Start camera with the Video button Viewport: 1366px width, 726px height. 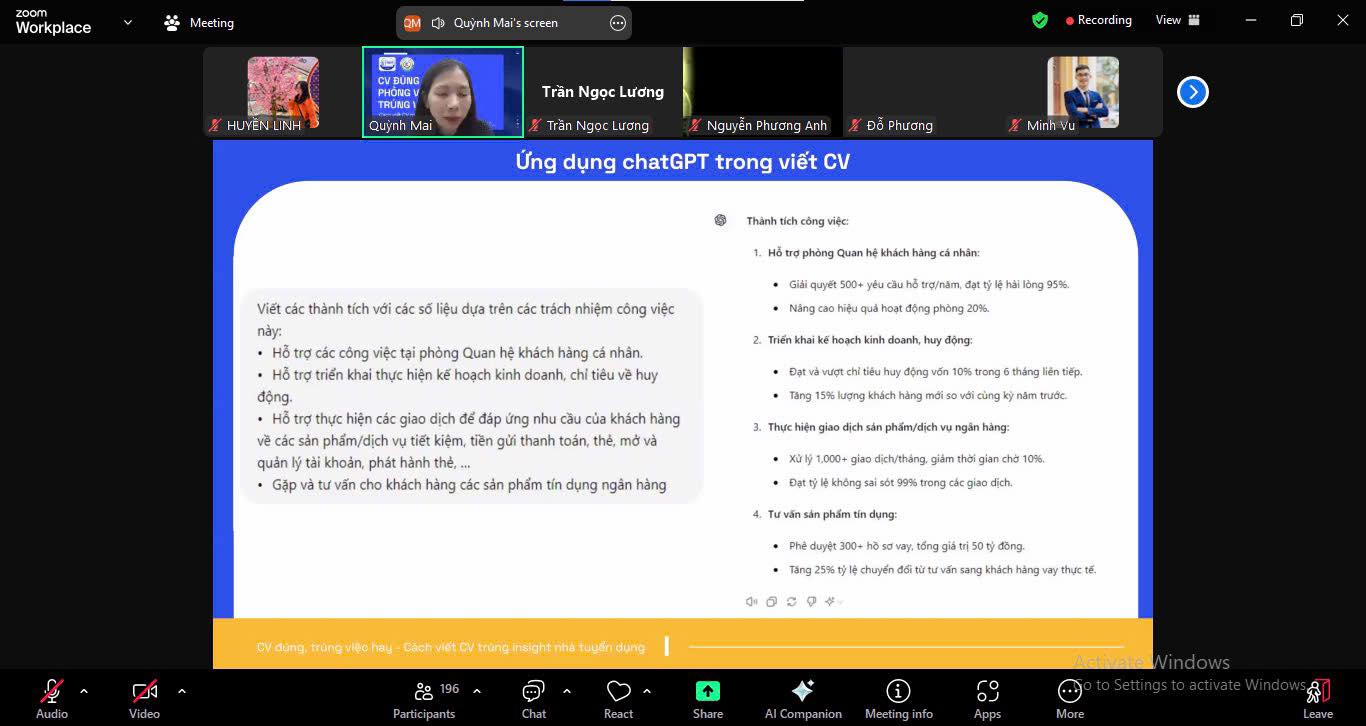coord(144,698)
